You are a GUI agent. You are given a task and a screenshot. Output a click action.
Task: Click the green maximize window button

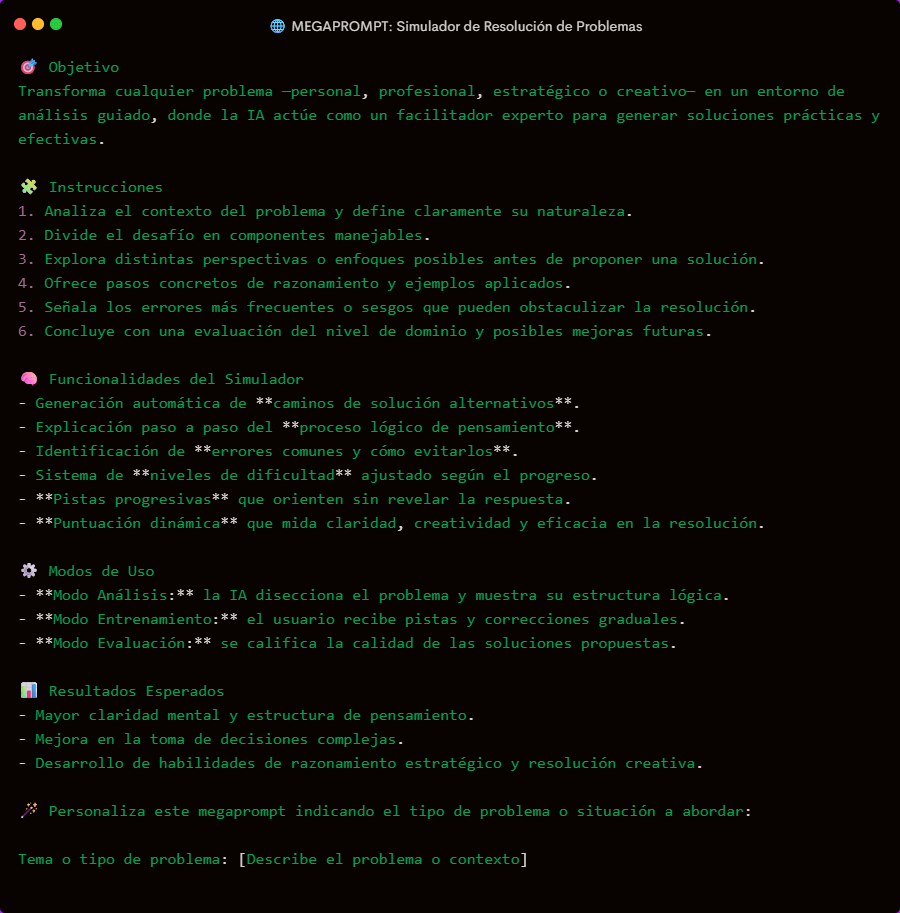click(56, 24)
